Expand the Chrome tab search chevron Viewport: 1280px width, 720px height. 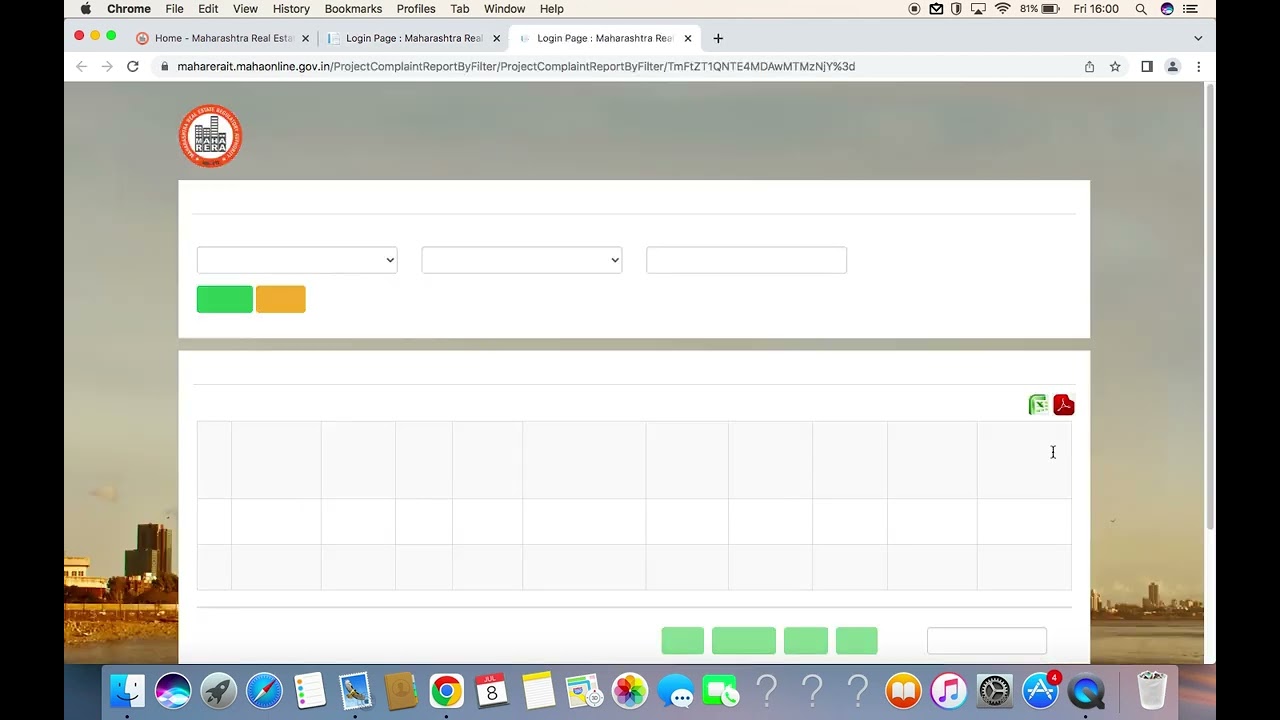(x=1198, y=38)
